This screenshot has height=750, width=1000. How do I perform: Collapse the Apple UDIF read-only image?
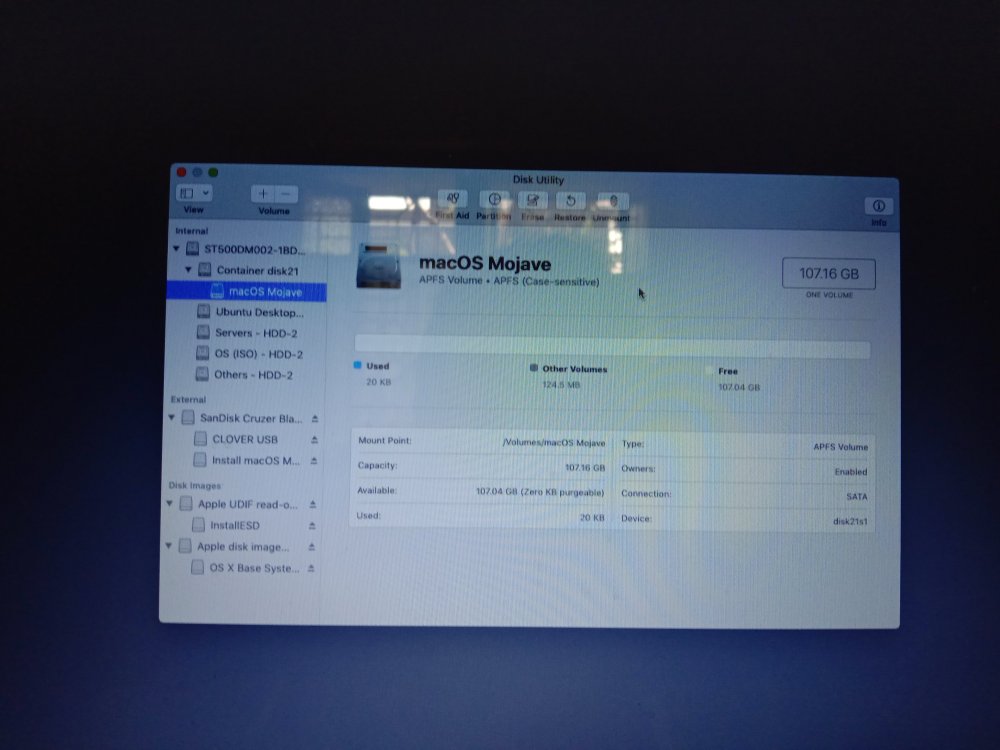coord(170,503)
